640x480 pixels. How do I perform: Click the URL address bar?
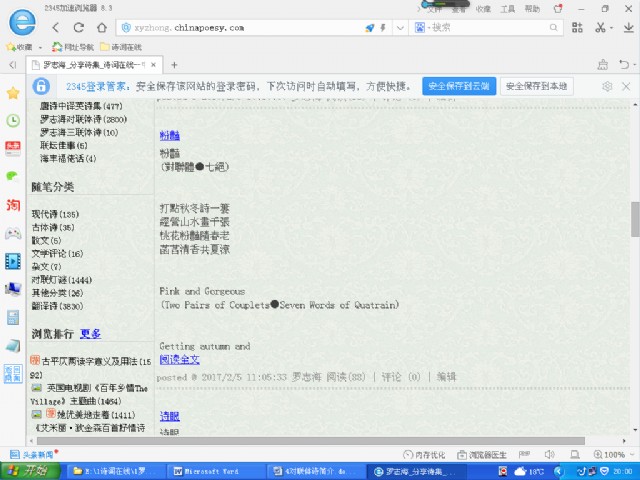(260, 28)
